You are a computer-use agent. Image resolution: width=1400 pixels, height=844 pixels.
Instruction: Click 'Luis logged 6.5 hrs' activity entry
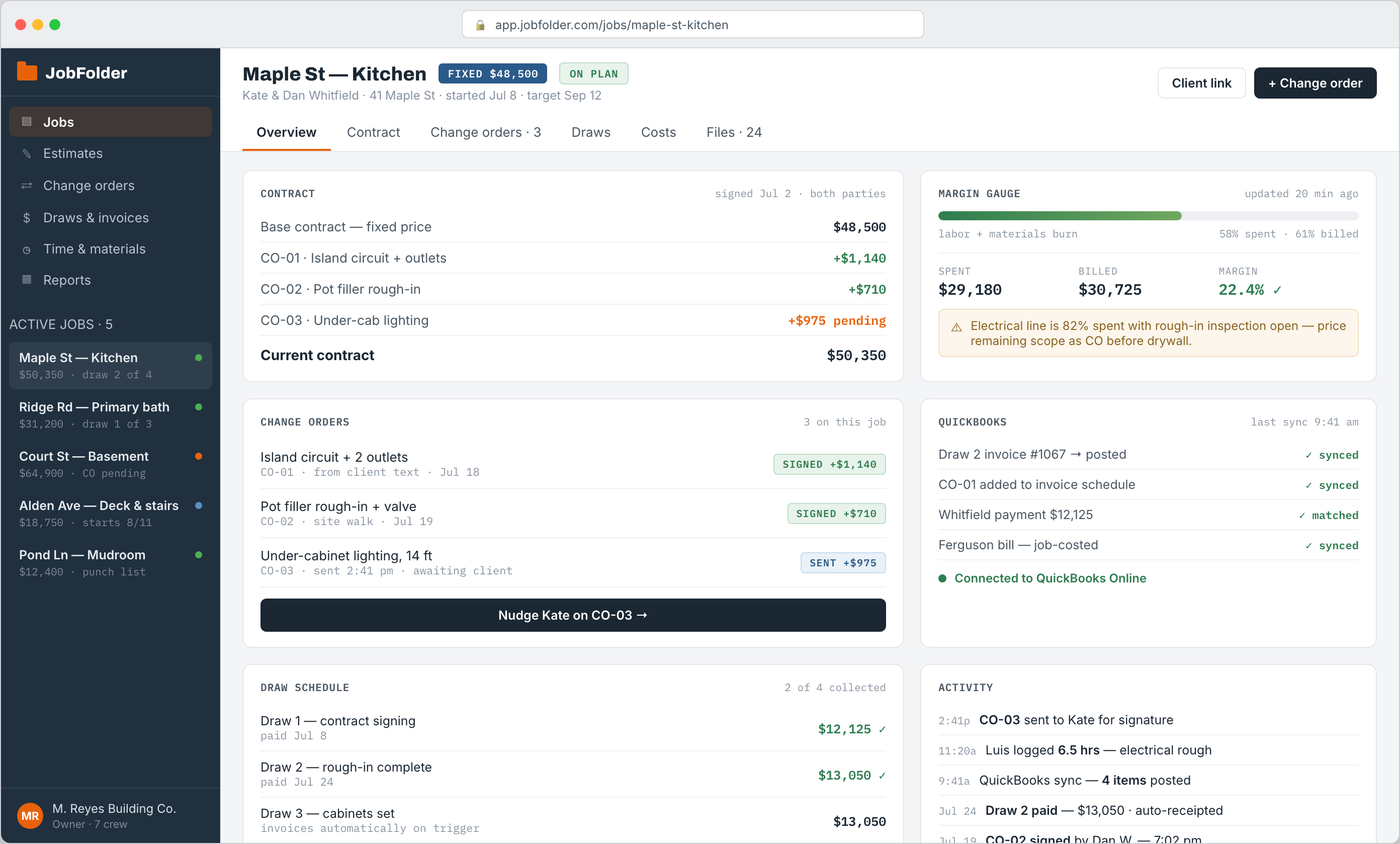tap(1148, 750)
